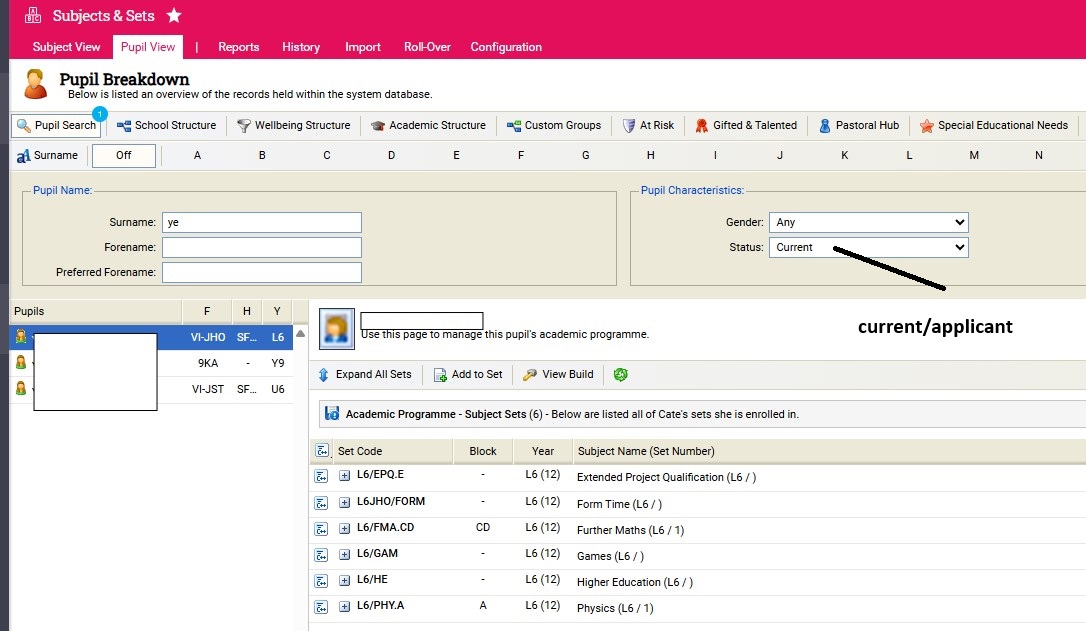
Task: Select Gifted & Talented filter
Action: point(746,126)
